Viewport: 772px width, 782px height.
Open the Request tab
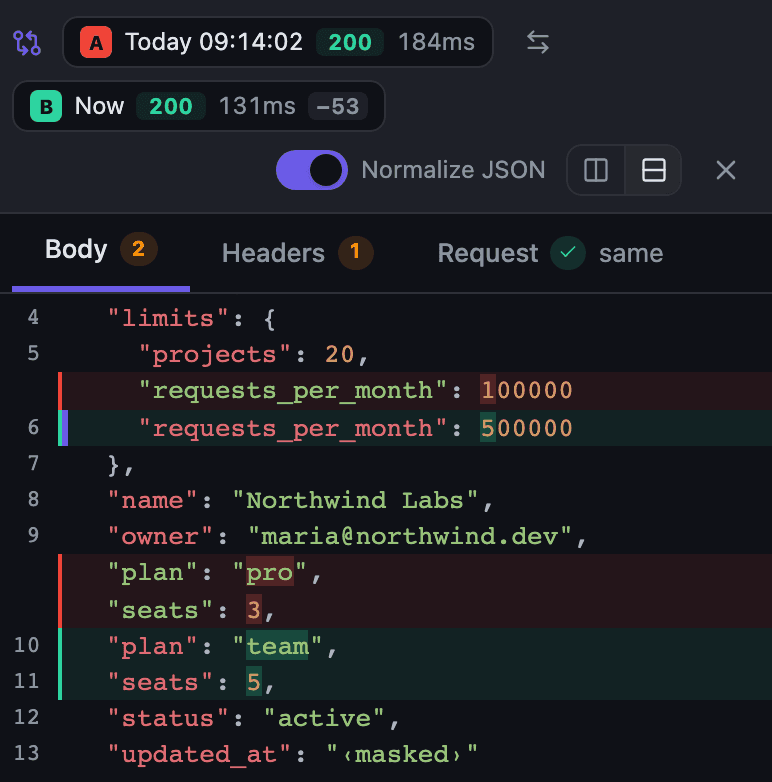[x=550, y=253]
